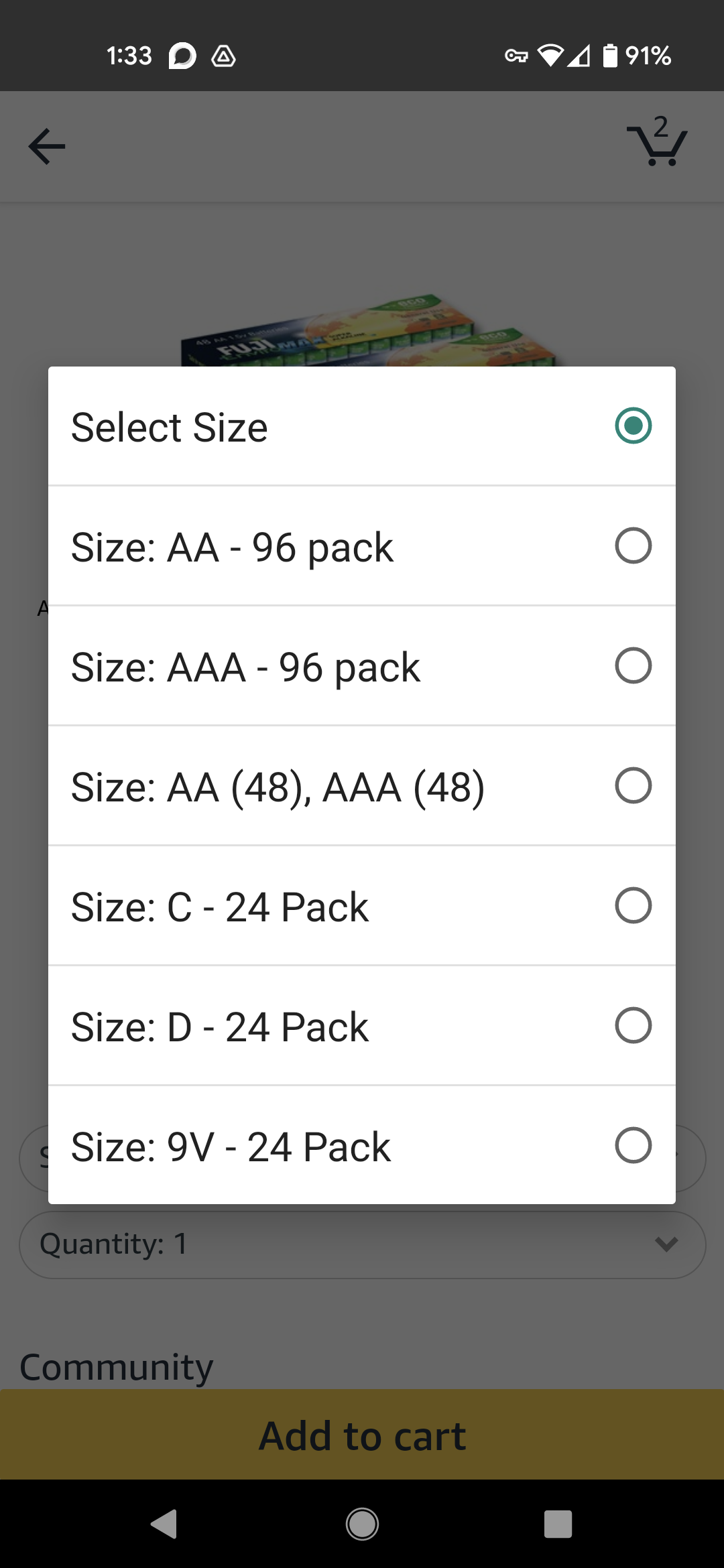
Task: Choose the AA (48), AAA (48) radio button
Action: [633, 785]
